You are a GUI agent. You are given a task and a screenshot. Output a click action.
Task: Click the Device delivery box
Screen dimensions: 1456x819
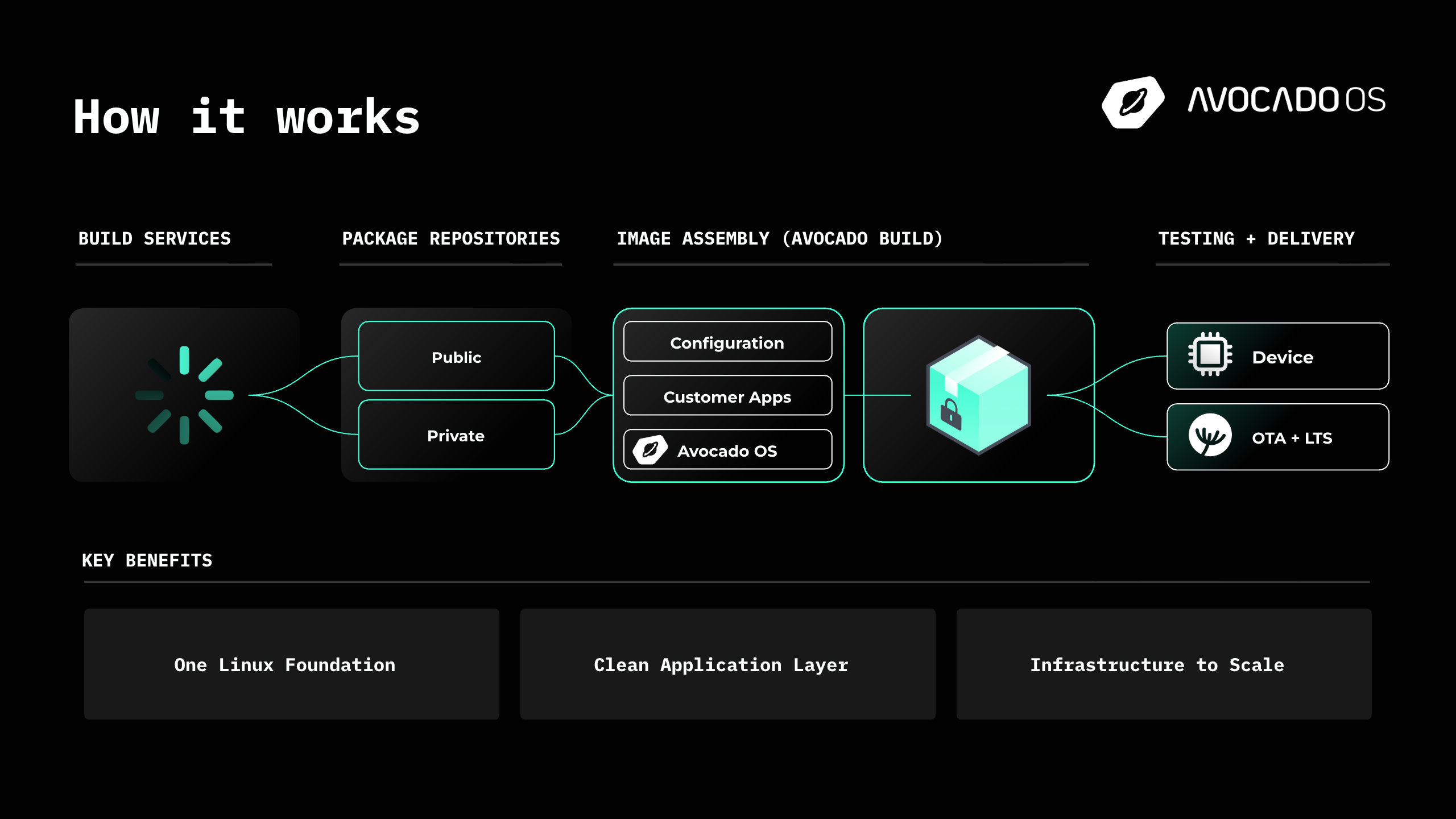click(x=1278, y=356)
